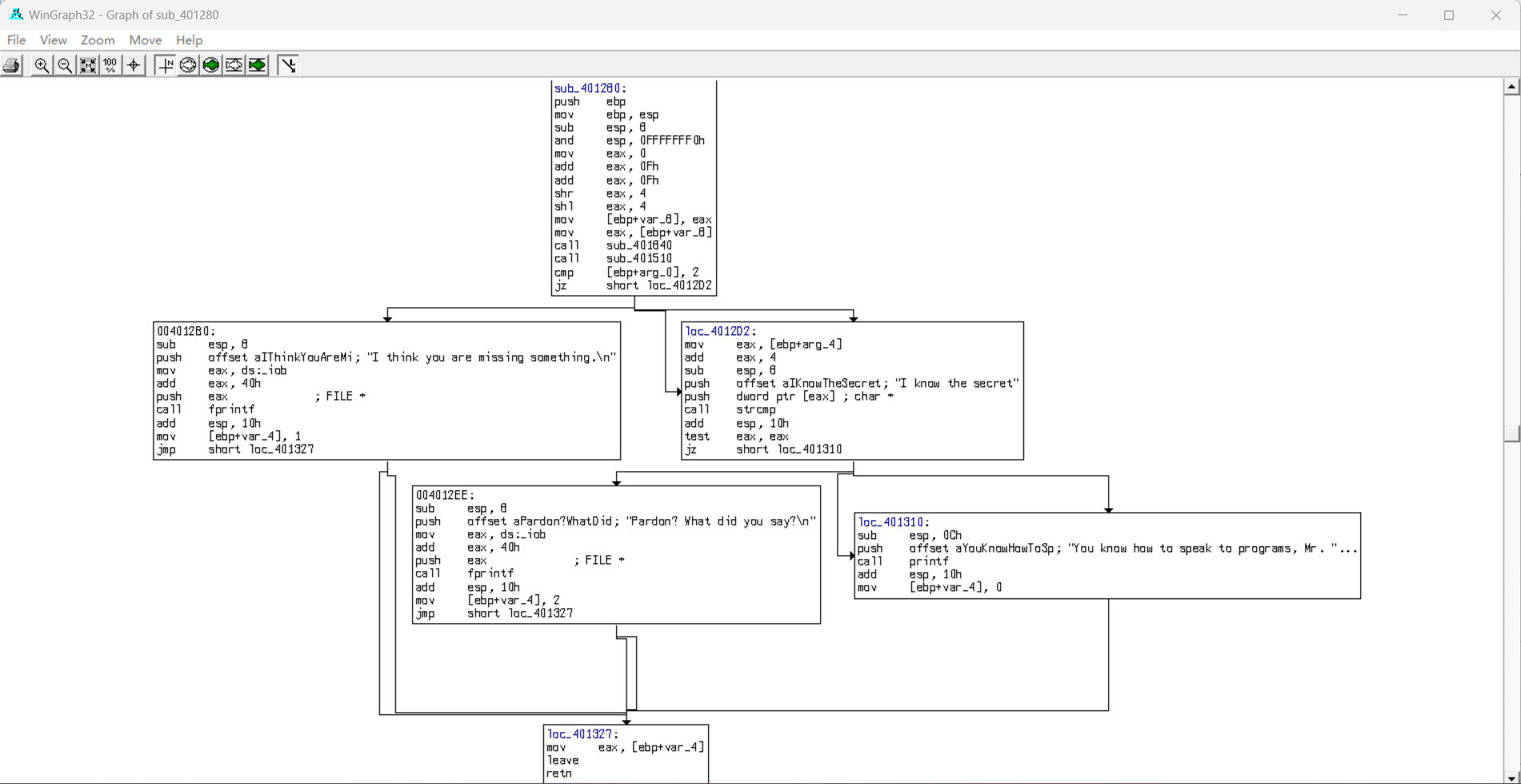Set zoom to 100% via toolbar icon
Screen dimensions: 1521x784
(110, 66)
